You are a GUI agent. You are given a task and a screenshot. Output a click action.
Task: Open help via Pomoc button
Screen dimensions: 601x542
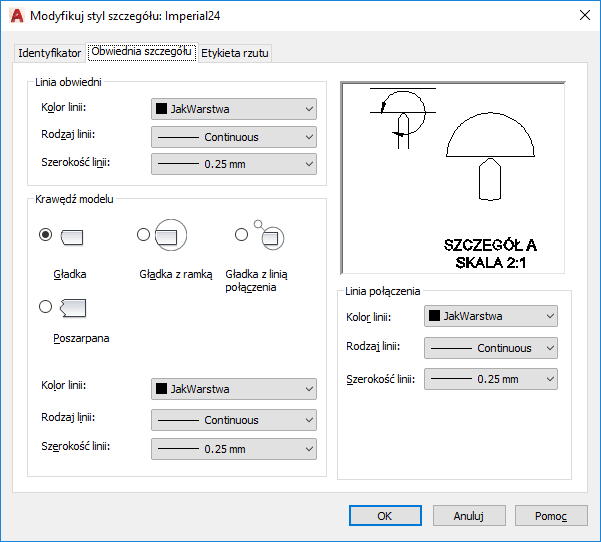coord(551,516)
